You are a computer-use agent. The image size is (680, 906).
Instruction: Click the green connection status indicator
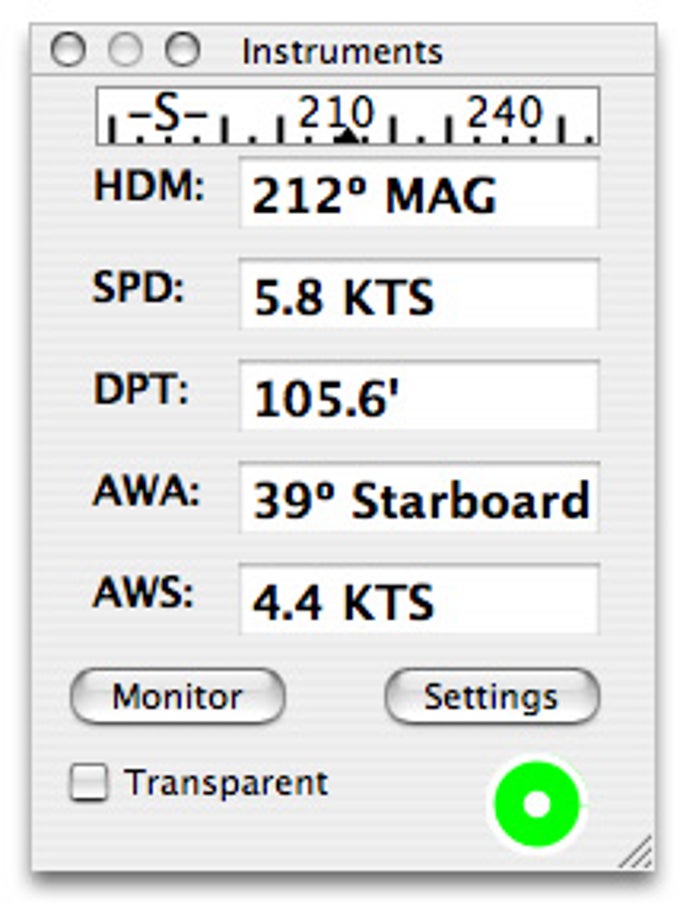537,804
